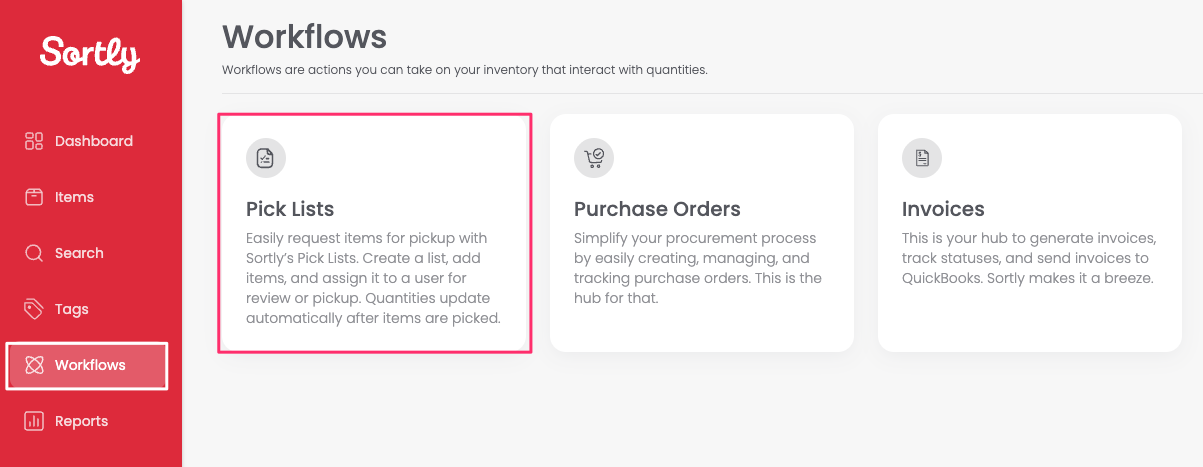The image size is (1203, 467).
Task: Click the Sortly logo
Action: pos(90,54)
